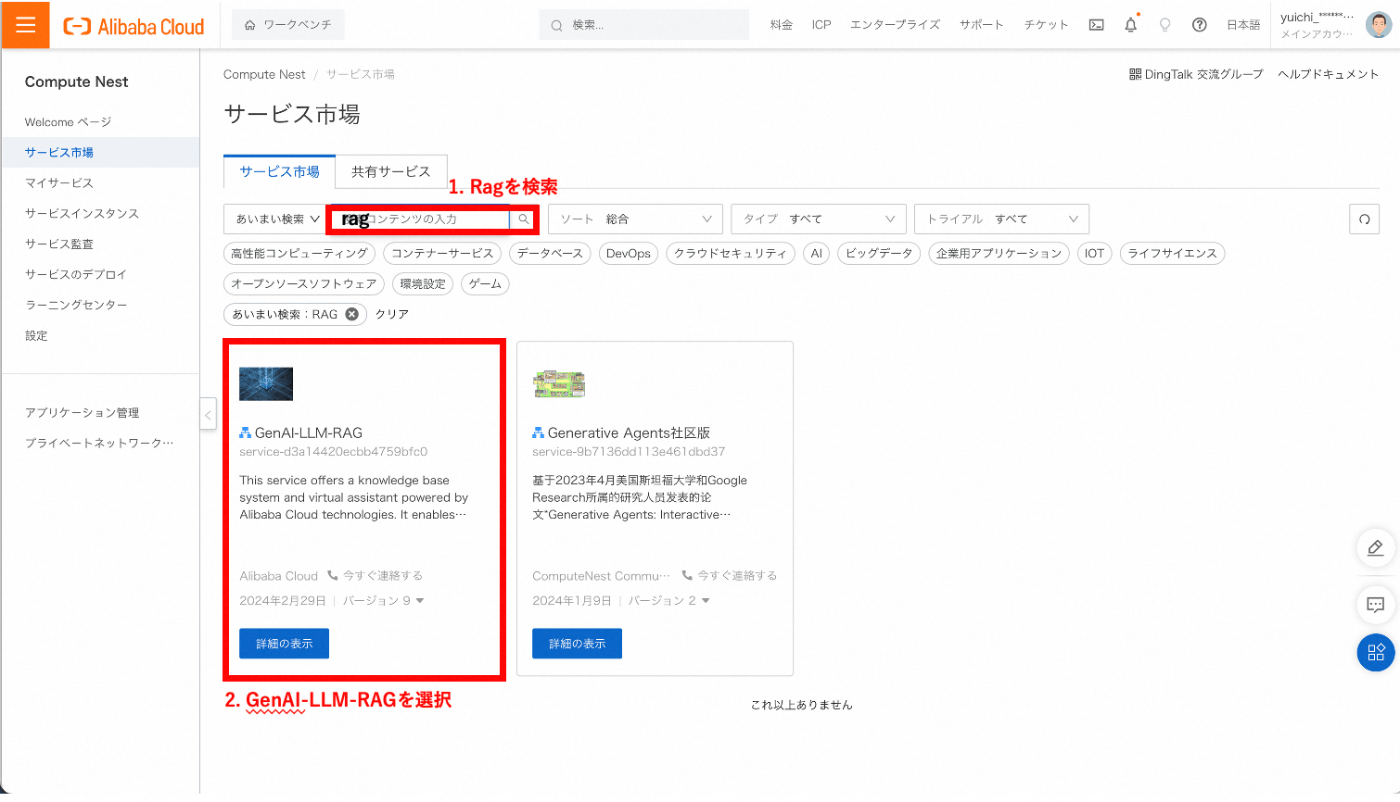Open the blue apps grid floating button
This screenshot has height=802, width=1400.
pos(1375,652)
